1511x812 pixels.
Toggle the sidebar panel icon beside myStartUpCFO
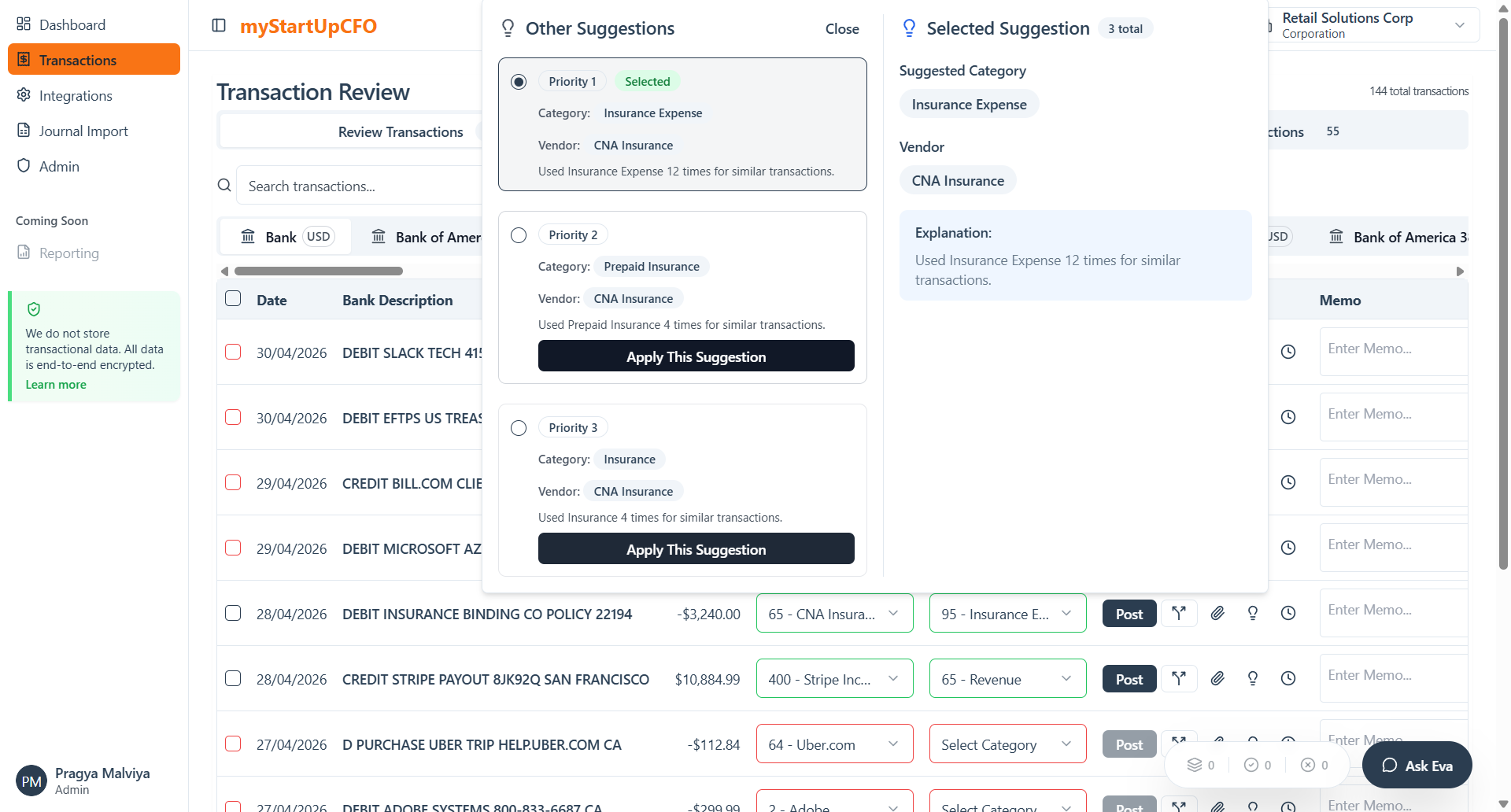point(219,26)
